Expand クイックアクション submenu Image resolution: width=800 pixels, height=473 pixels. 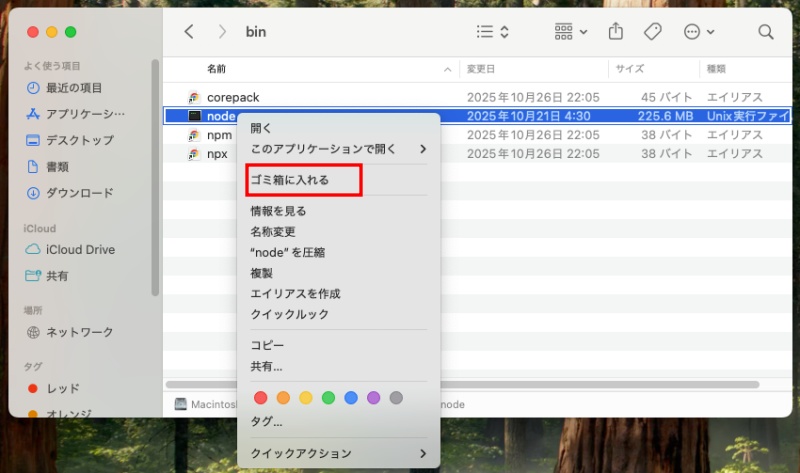(x=338, y=454)
